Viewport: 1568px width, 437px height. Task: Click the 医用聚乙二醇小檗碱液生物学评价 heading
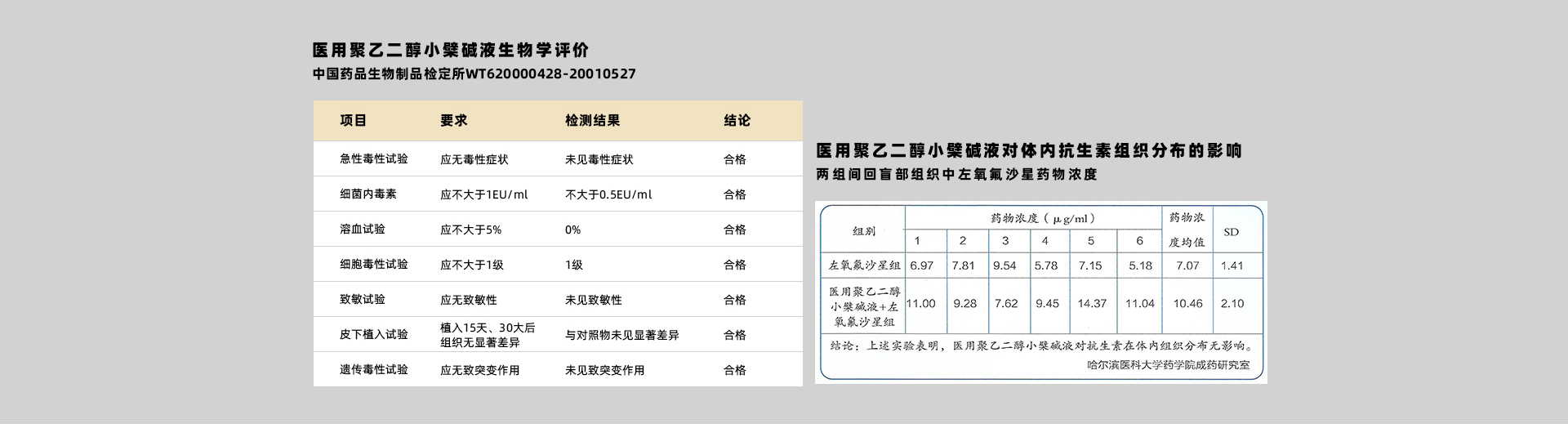click(450, 51)
